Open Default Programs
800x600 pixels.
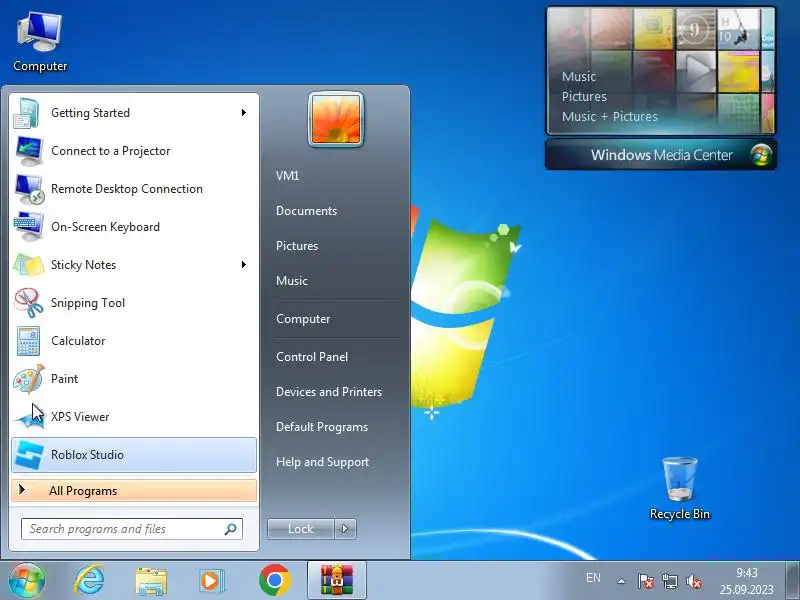point(322,427)
